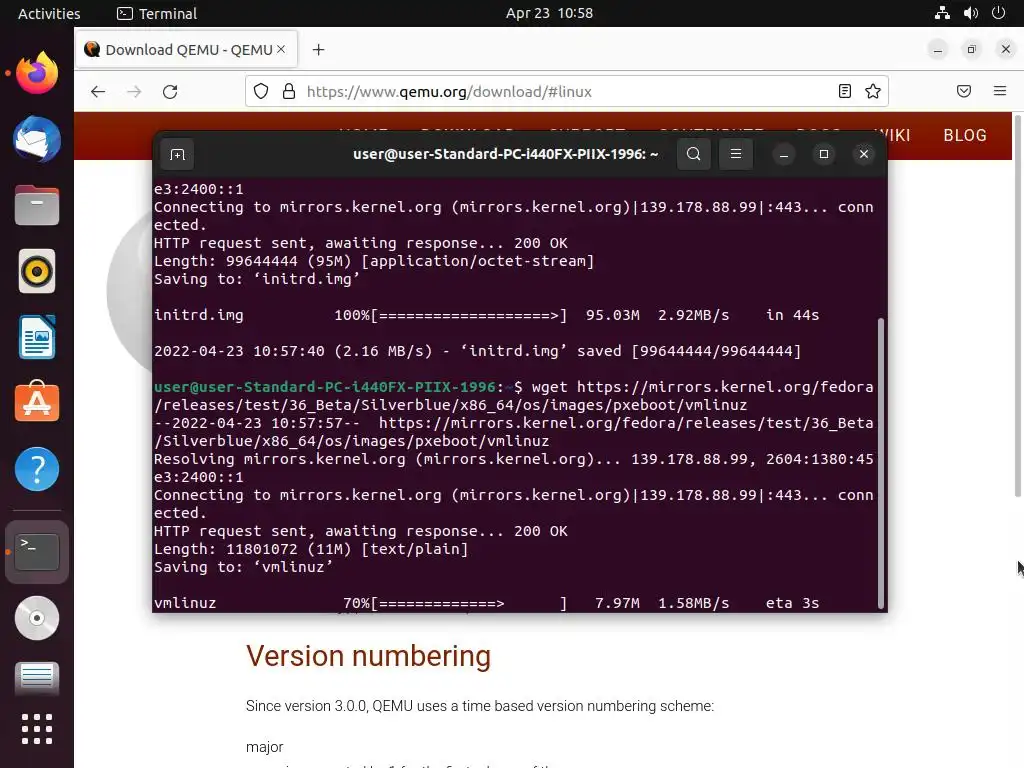Click the Firefox forward arrow

click(134, 91)
